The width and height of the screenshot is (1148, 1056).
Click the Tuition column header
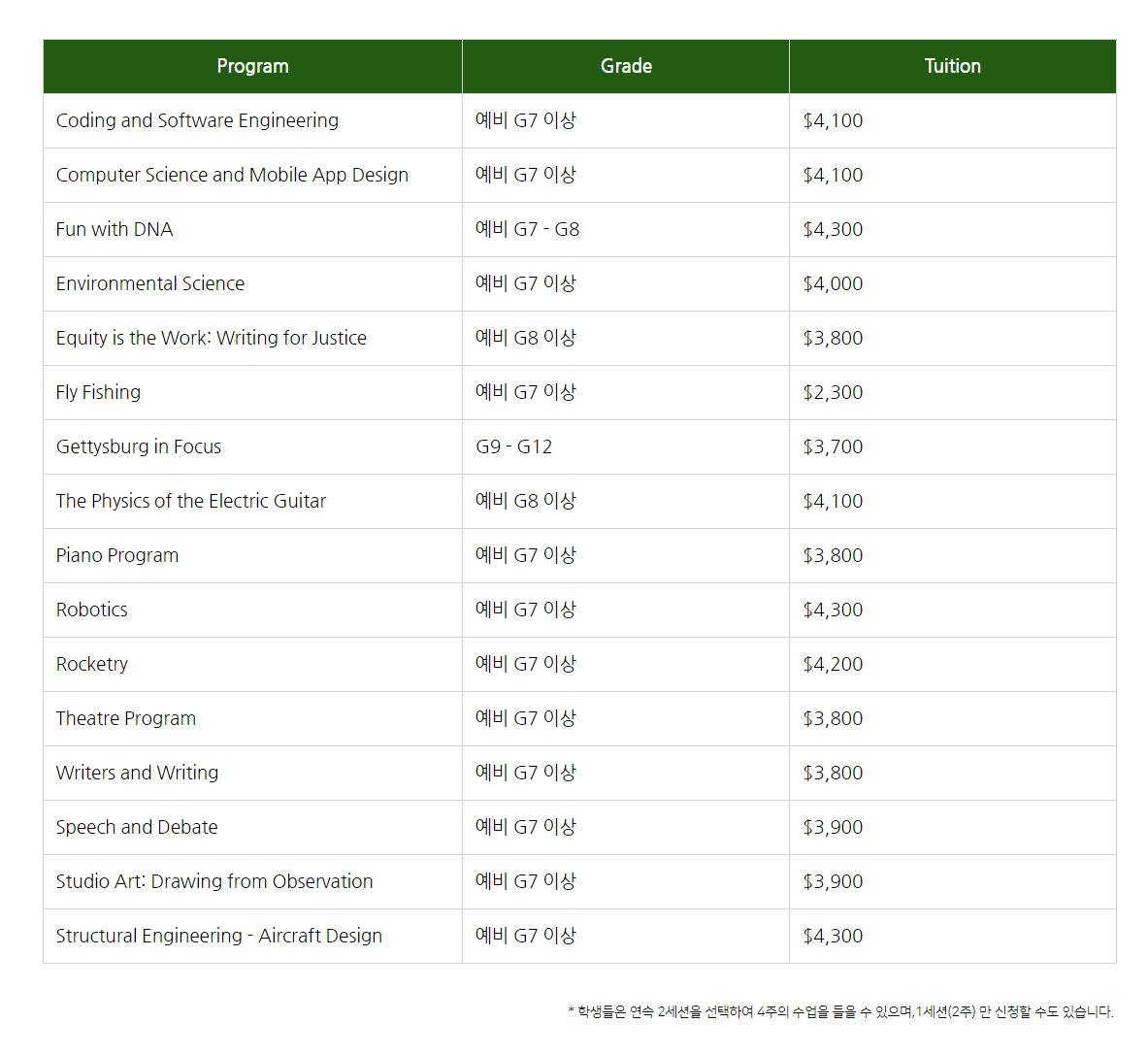tap(952, 66)
